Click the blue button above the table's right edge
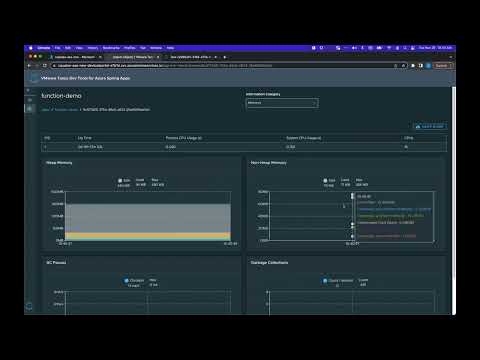 coord(430,126)
